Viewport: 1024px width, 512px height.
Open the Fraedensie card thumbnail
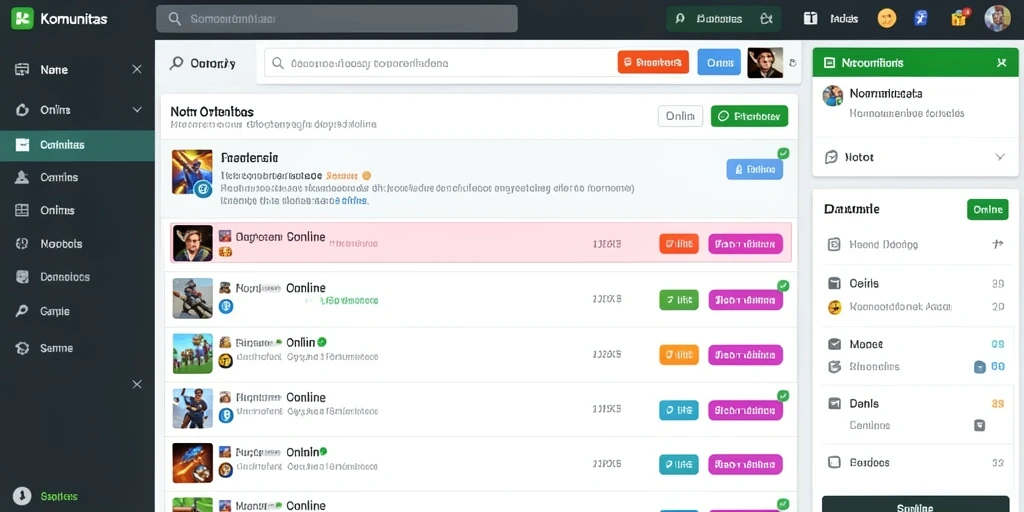point(192,171)
